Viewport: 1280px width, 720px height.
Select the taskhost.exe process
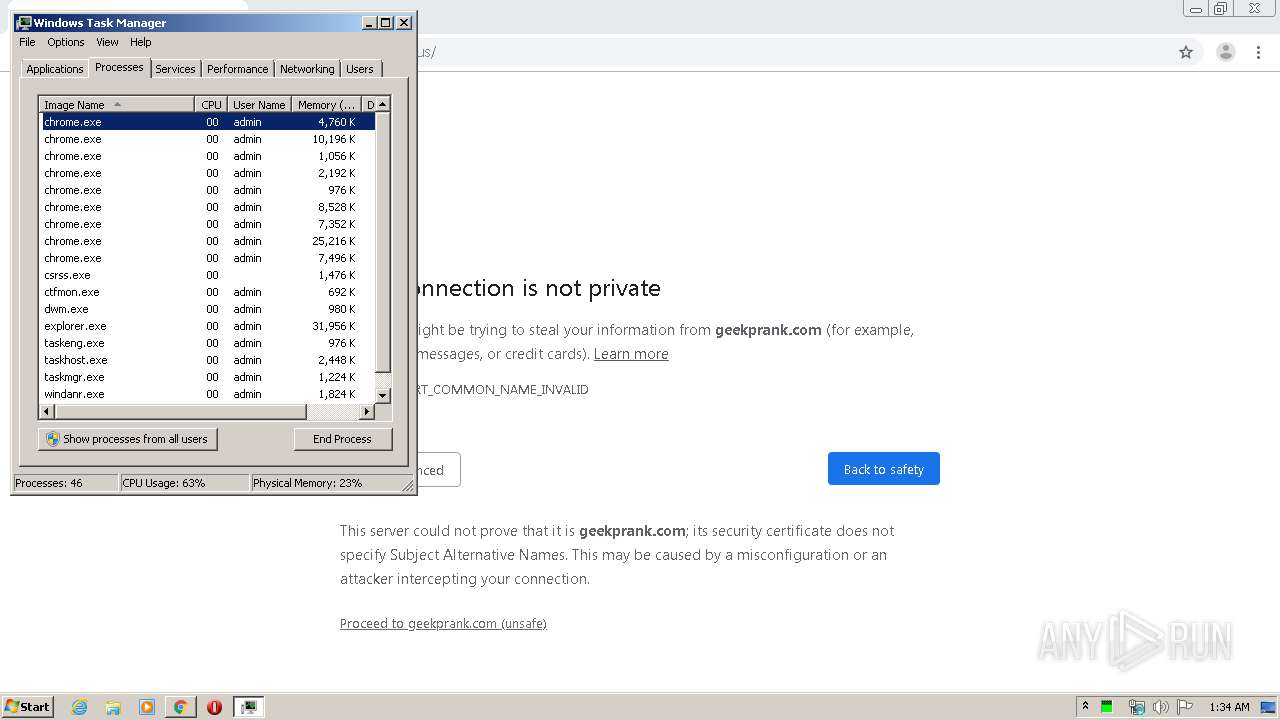tap(207, 360)
